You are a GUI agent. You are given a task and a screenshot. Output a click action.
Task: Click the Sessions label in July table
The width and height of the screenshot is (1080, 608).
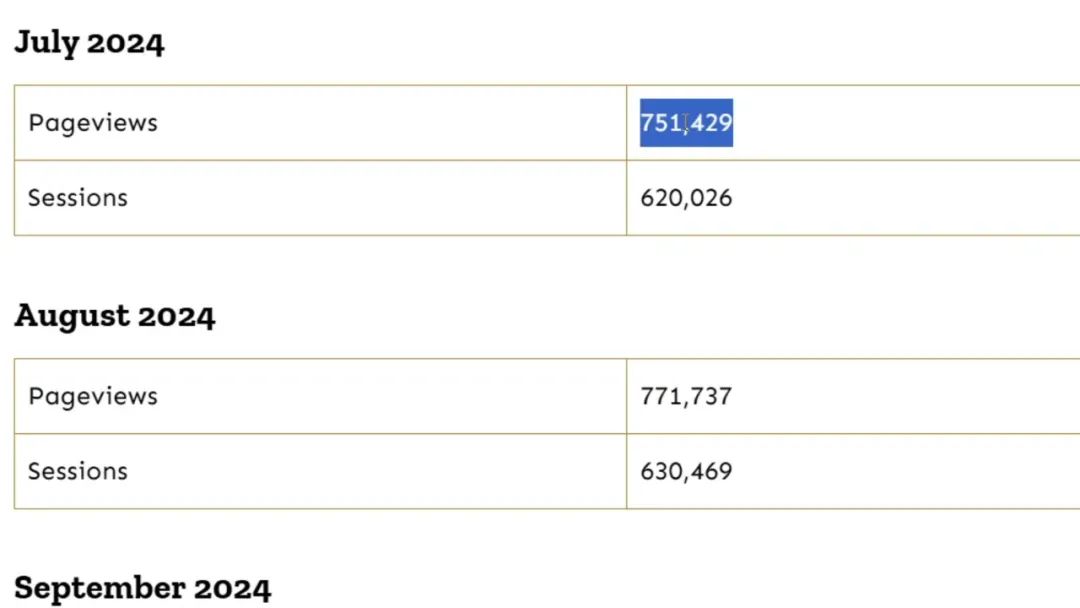click(78, 198)
